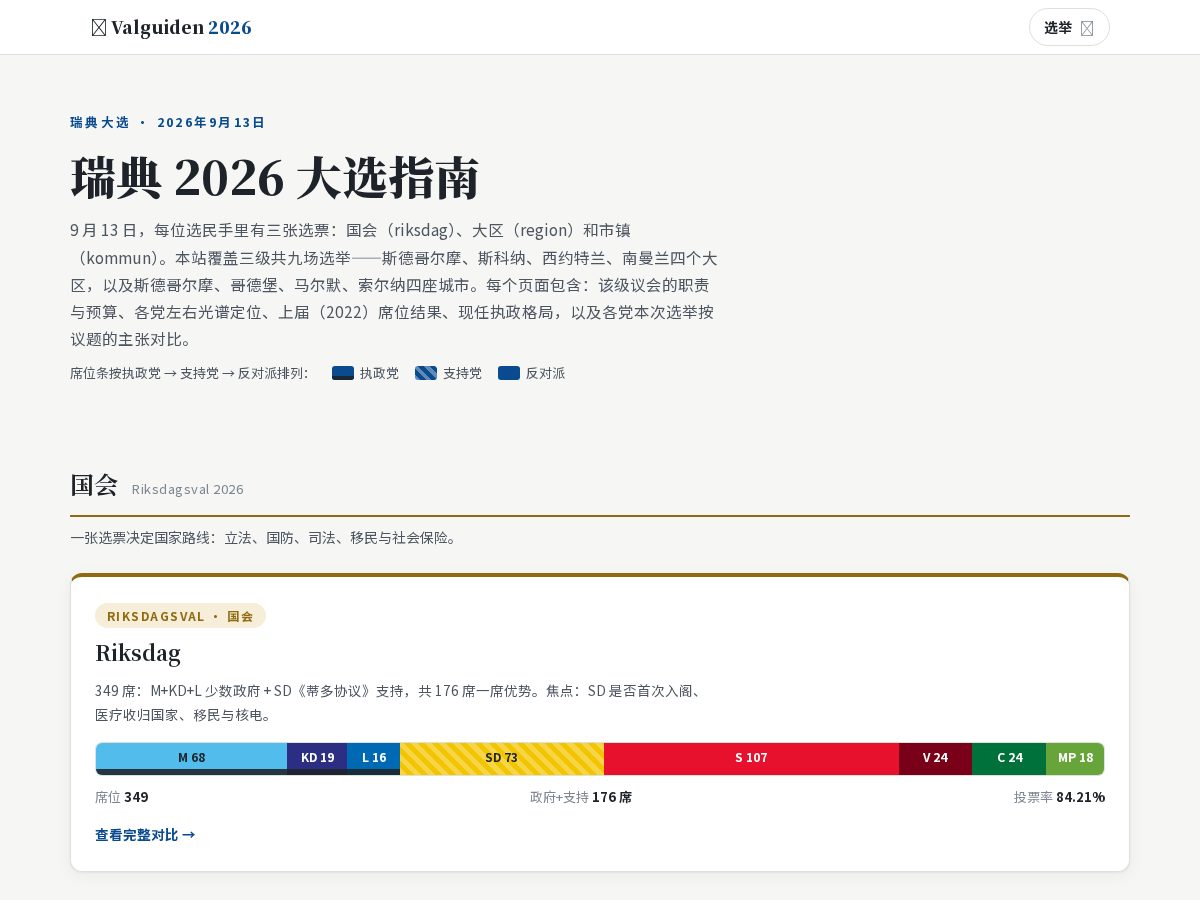
Task: Click the C 24 seat segment
Action: [x=1009, y=758]
